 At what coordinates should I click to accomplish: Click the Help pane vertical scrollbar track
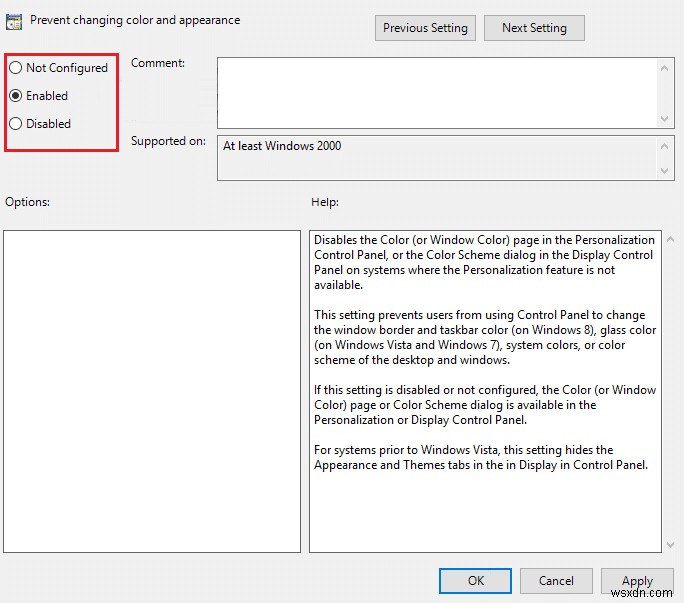(670, 400)
